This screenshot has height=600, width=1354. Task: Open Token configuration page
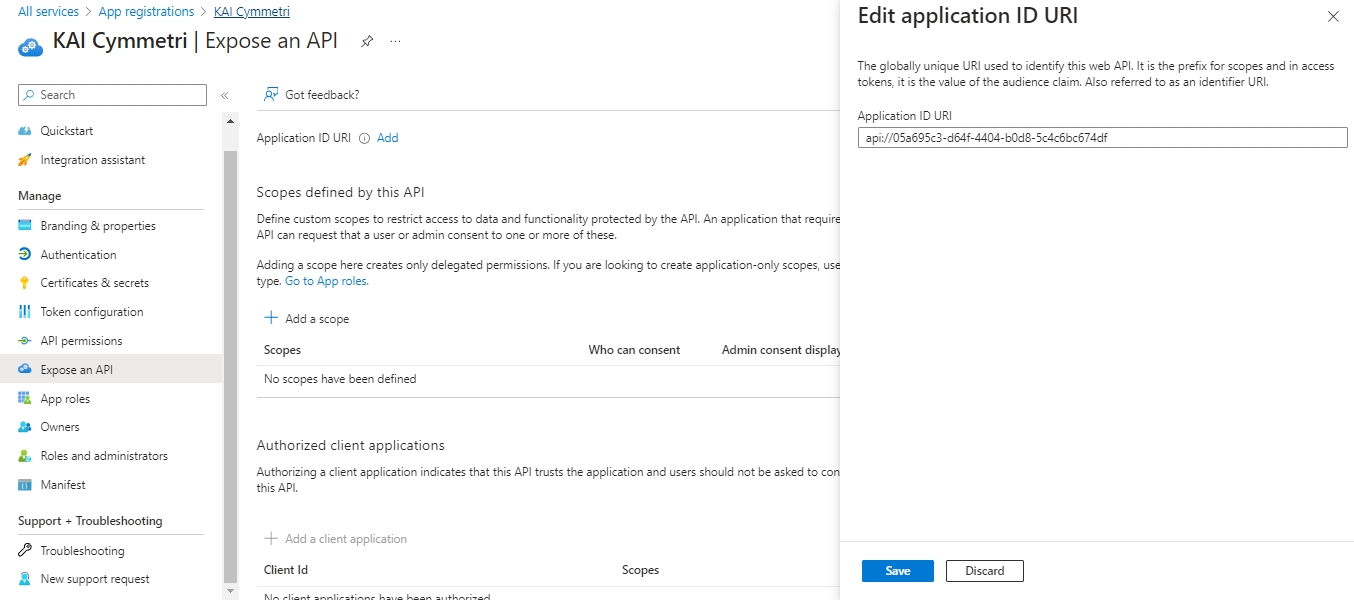coord(91,312)
